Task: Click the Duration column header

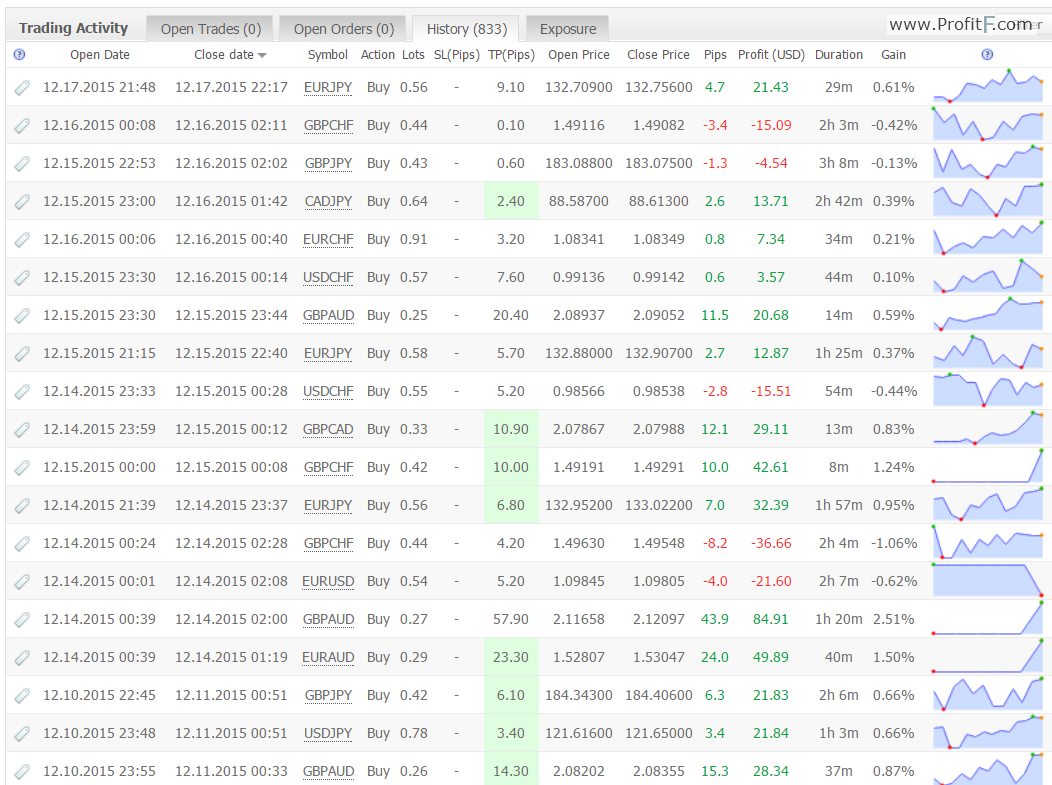Action: click(x=839, y=55)
